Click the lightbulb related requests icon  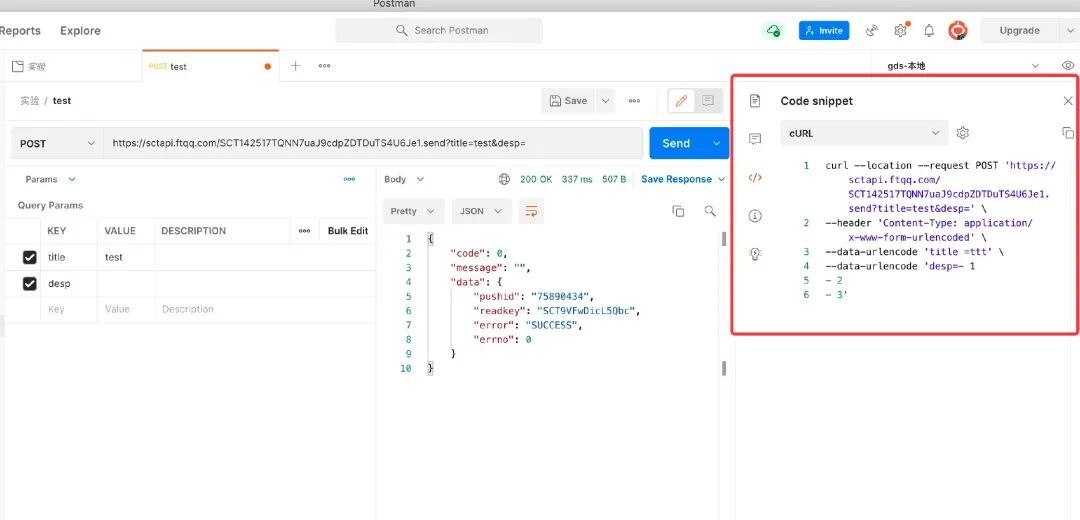(755, 254)
